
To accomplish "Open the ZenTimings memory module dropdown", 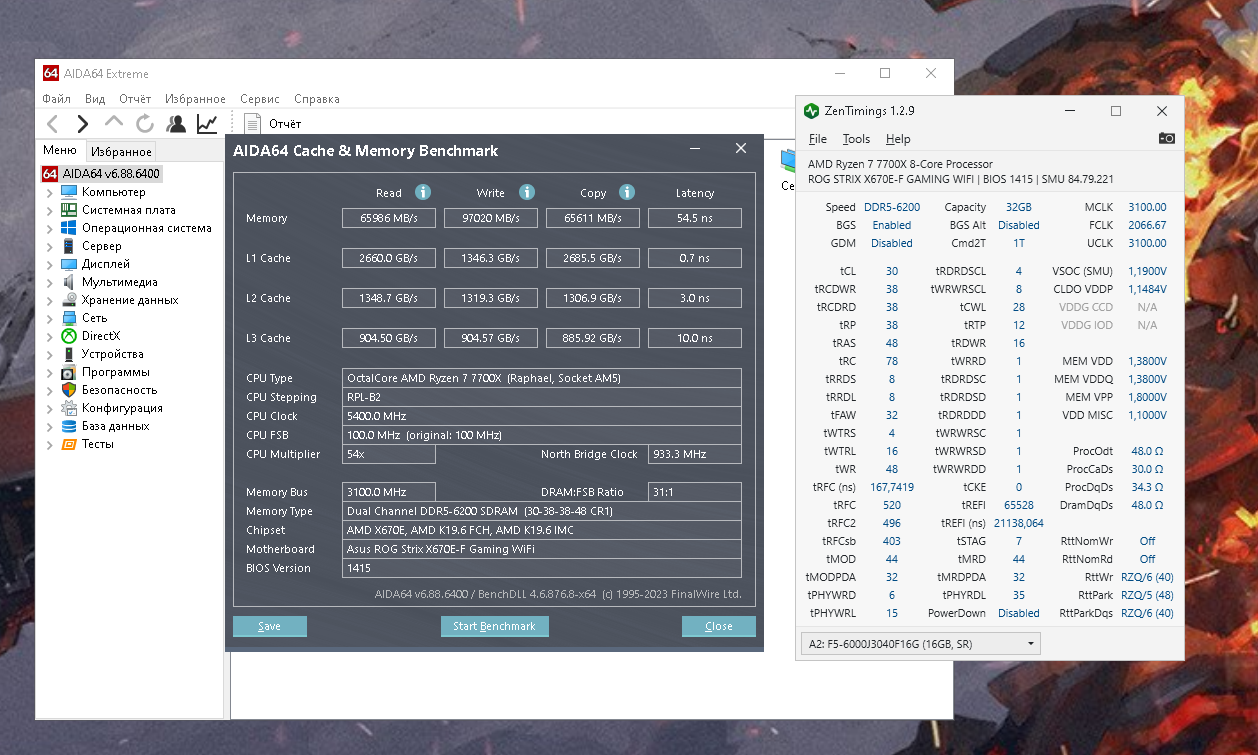I will (x=920, y=644).
